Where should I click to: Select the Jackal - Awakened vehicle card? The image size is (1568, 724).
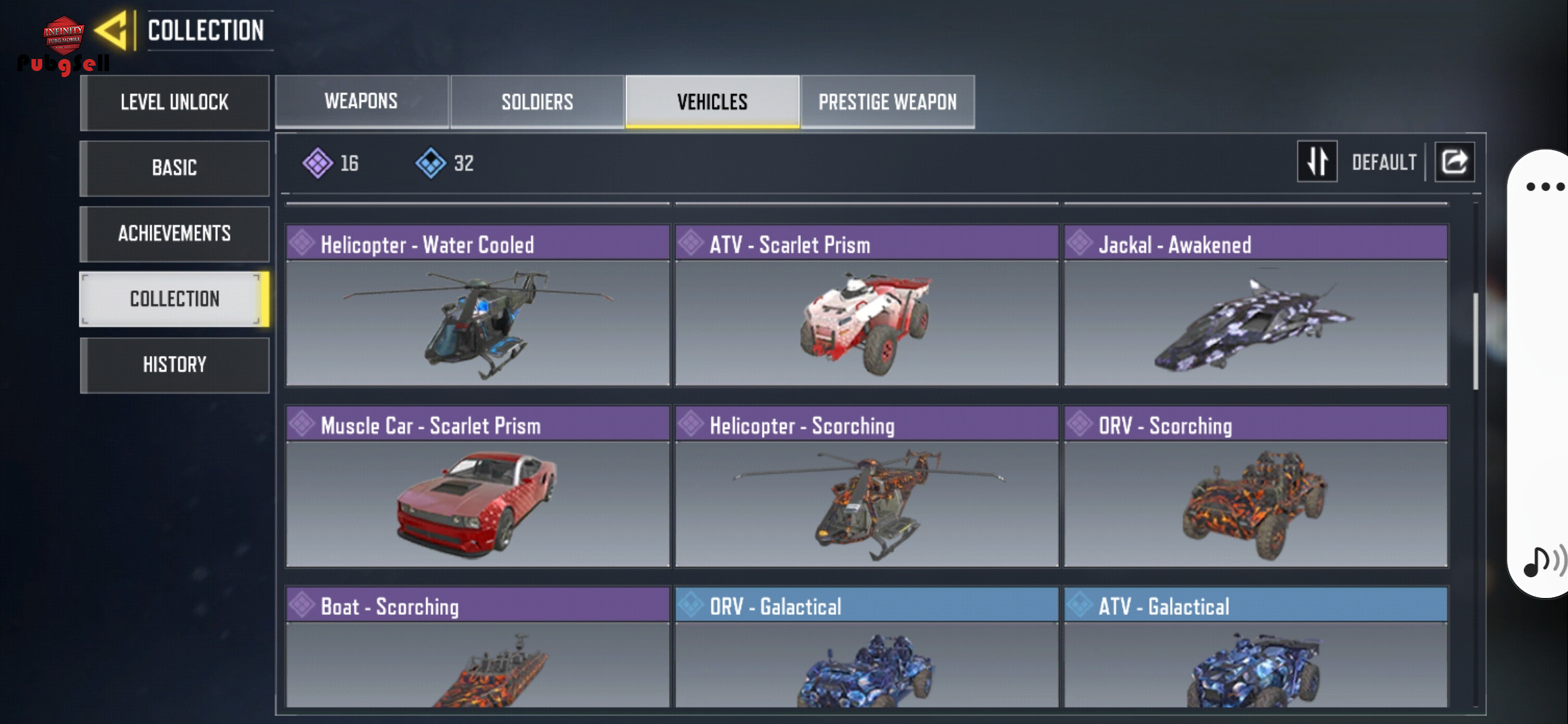pyautogui.click(x=1256, y=305)
